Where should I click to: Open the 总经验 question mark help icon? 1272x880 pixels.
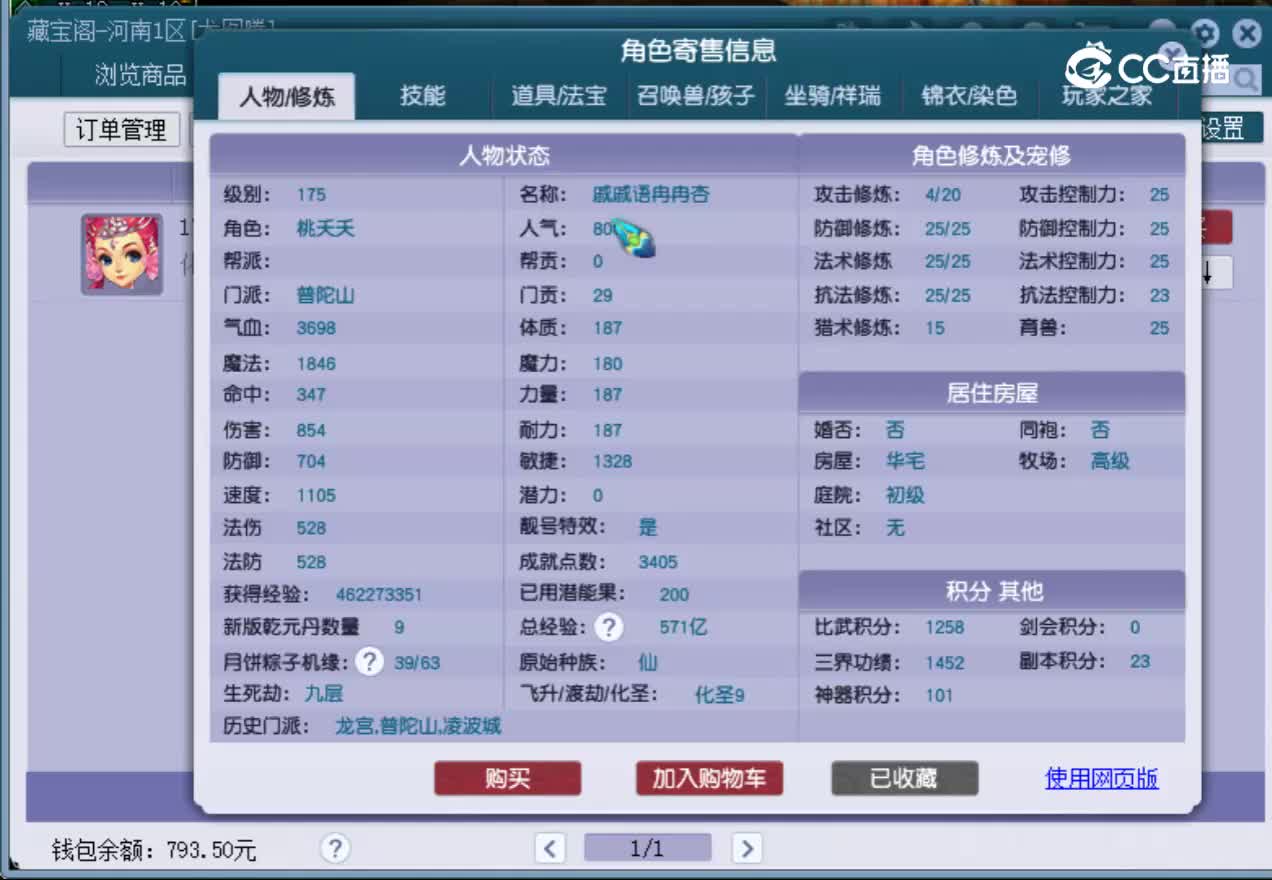[x=609, y=628]
